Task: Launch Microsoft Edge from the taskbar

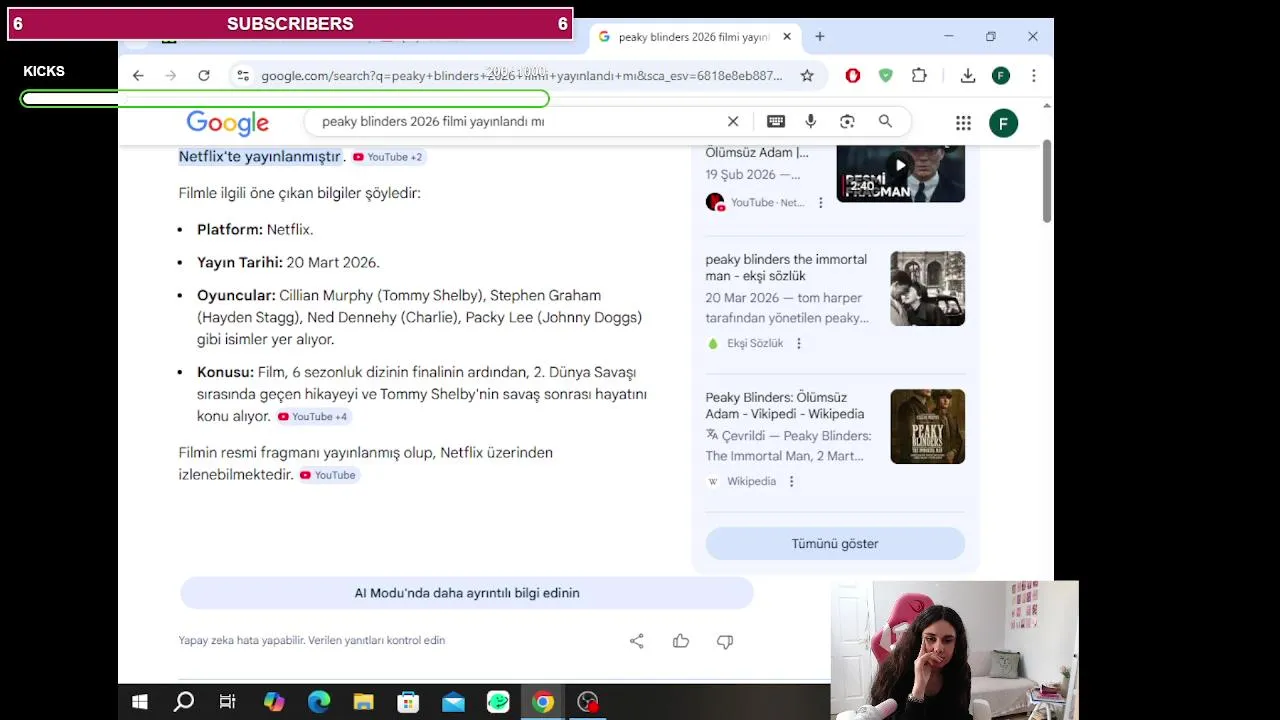Action: (x=319, y=702)
